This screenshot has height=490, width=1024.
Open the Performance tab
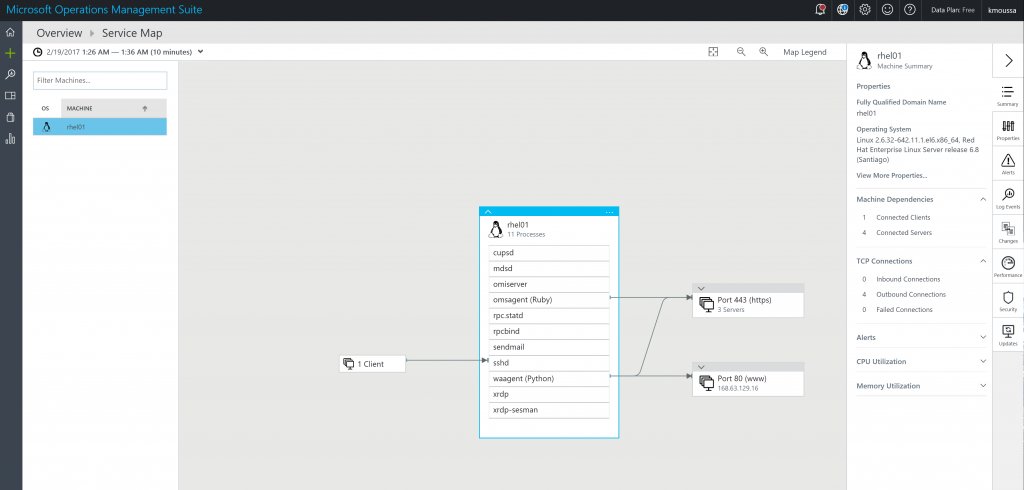1008,267
